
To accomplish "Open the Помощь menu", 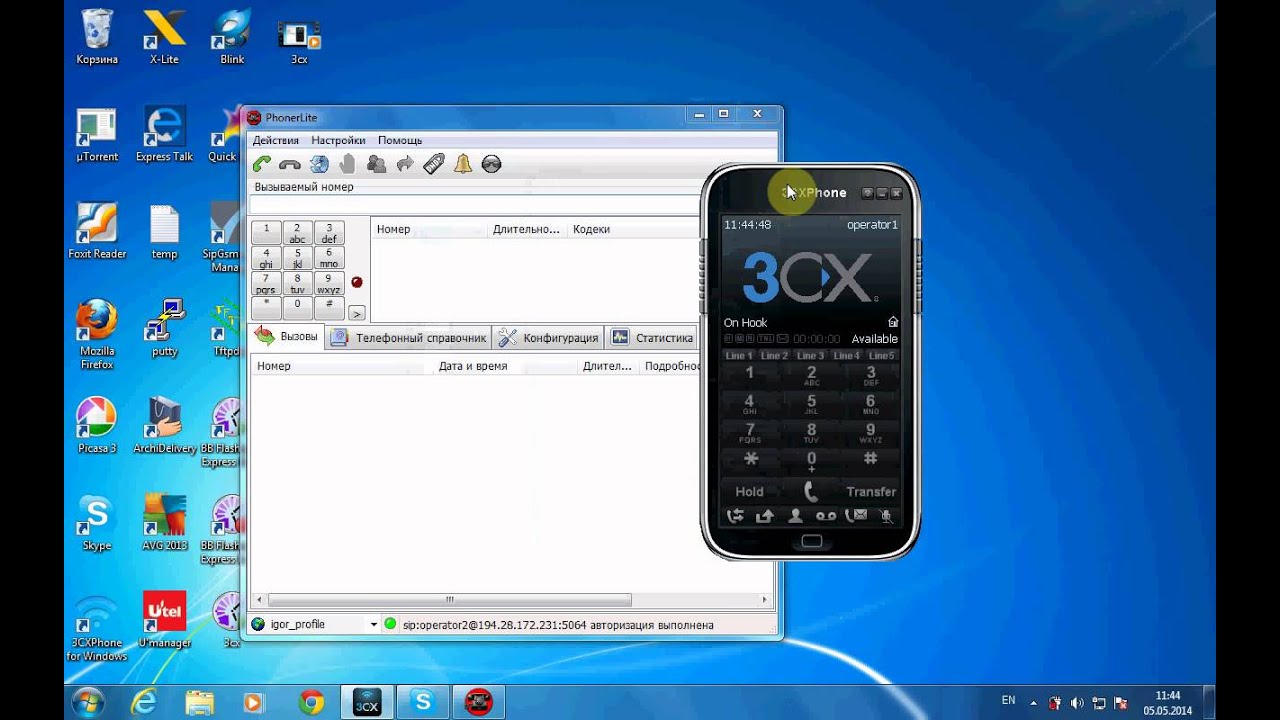I will (x=400, y=140).
